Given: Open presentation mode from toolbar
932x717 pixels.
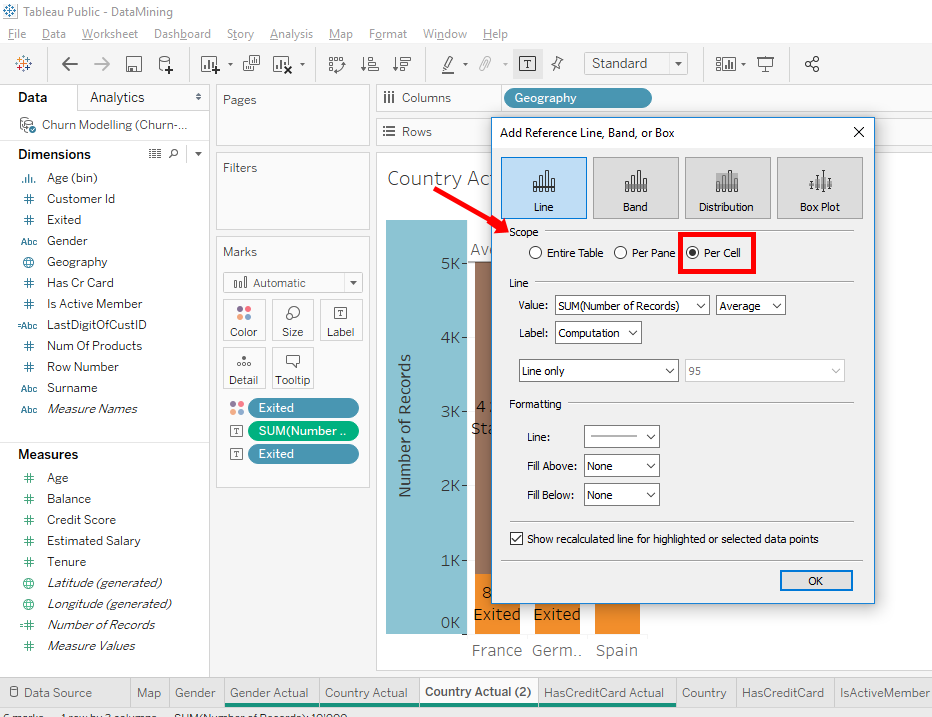Looking at the screenshot, I should coord(766,64).
